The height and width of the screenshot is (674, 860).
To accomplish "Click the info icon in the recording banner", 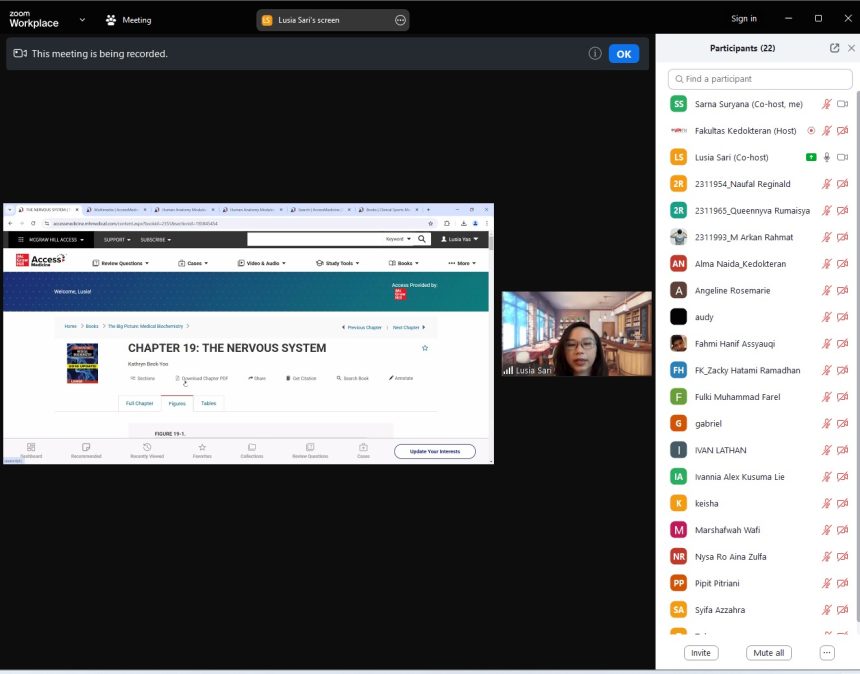I will [x=595, y=53].
